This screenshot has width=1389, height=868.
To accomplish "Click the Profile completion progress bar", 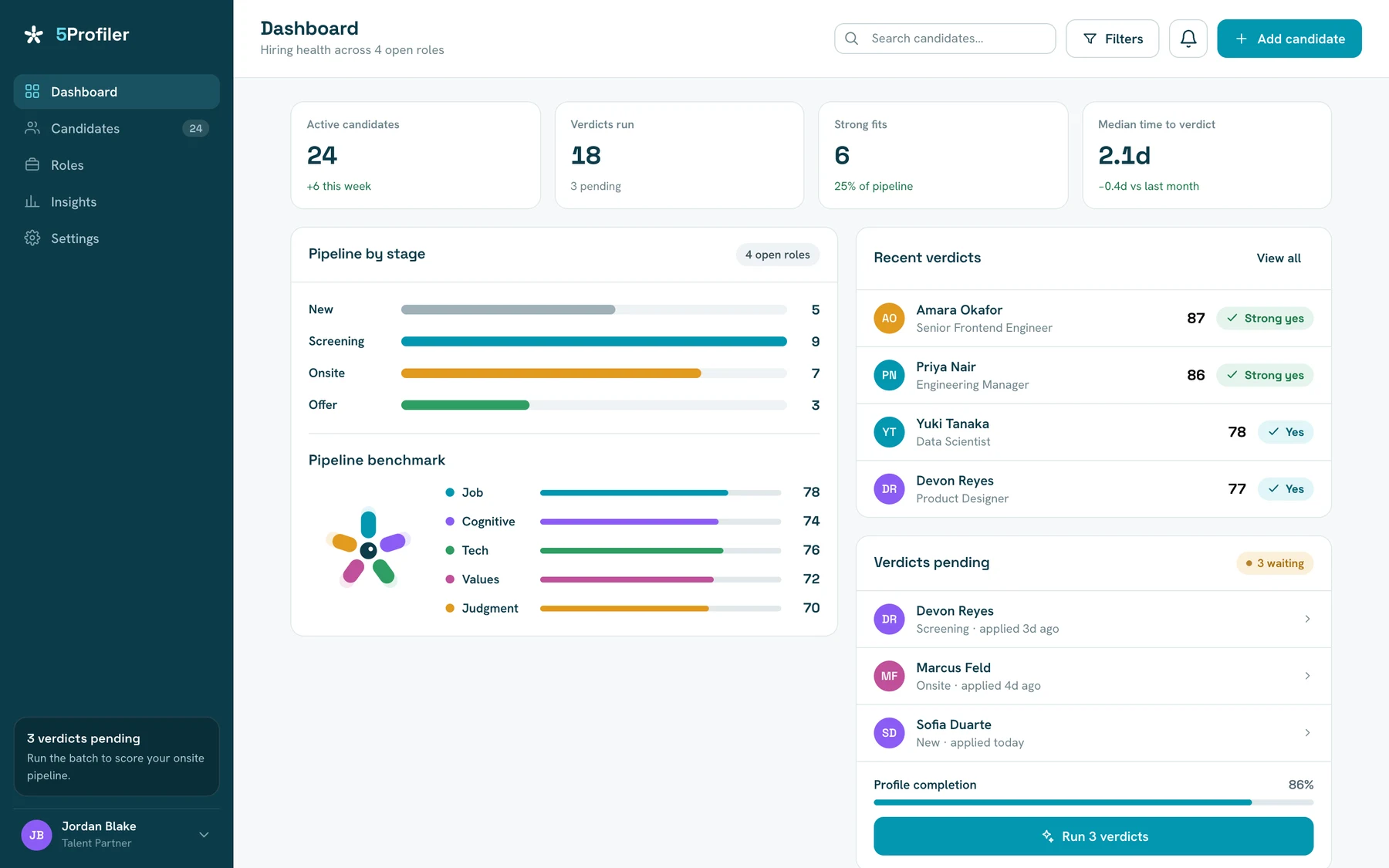I will coord(1093,802).
